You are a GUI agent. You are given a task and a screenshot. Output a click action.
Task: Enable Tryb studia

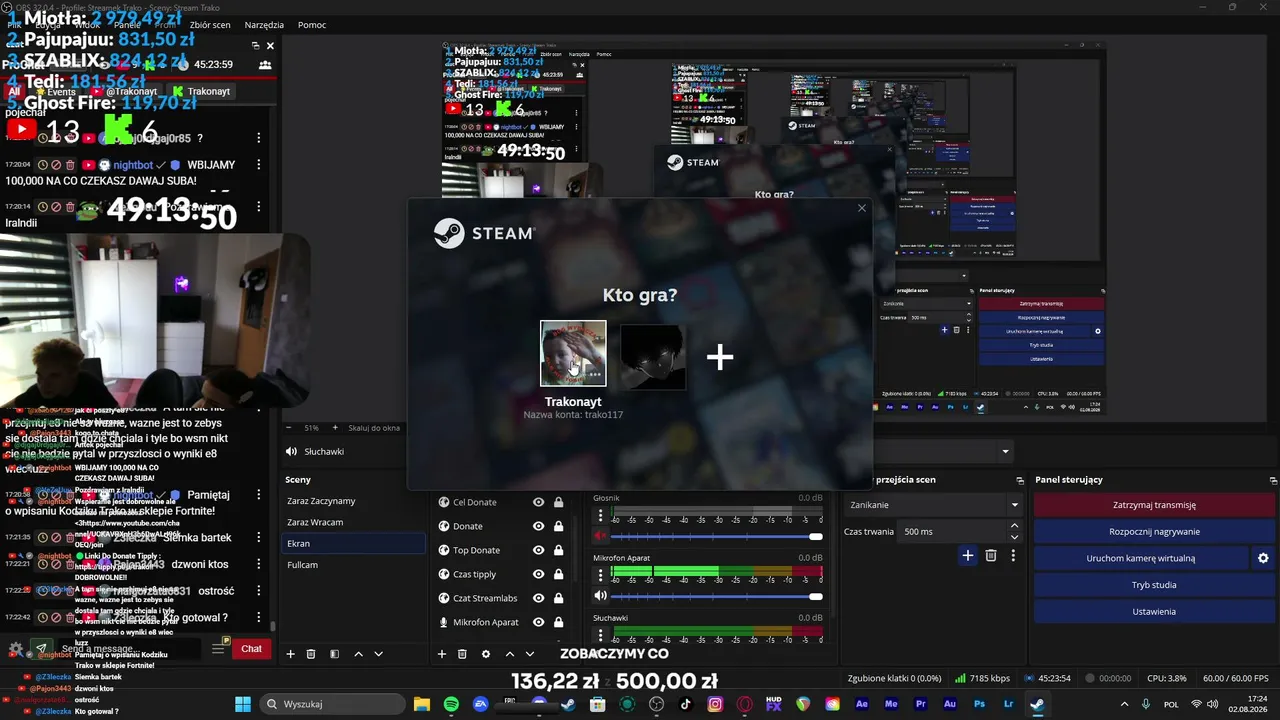(1155, 585)
